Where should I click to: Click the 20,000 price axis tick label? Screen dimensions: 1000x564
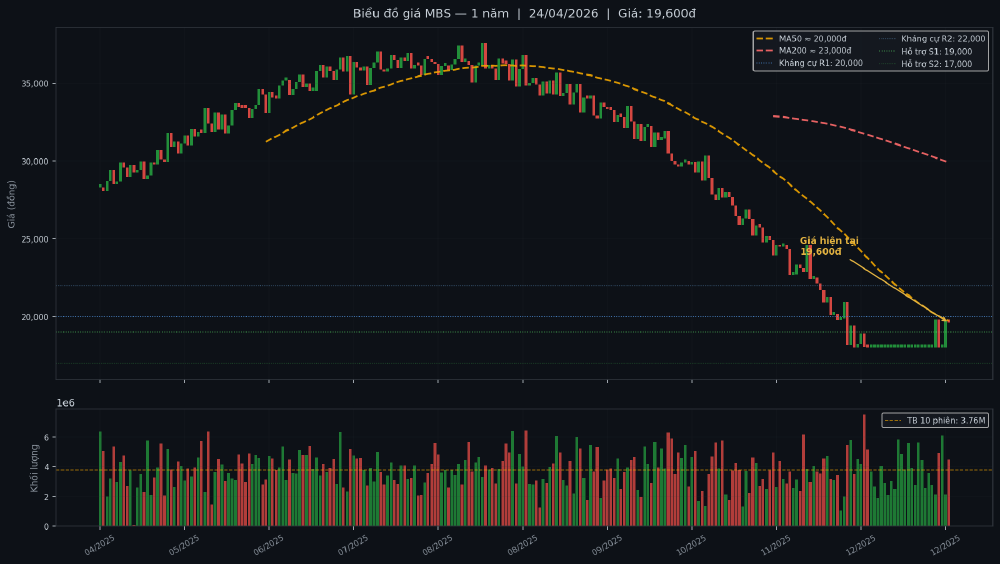point(34,317)
